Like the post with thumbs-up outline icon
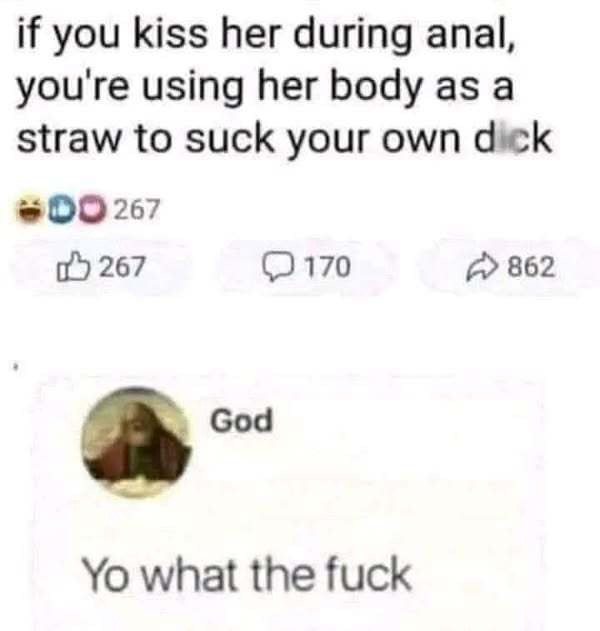The height and width of the screenshot is (631, 600). click(72, 266)
